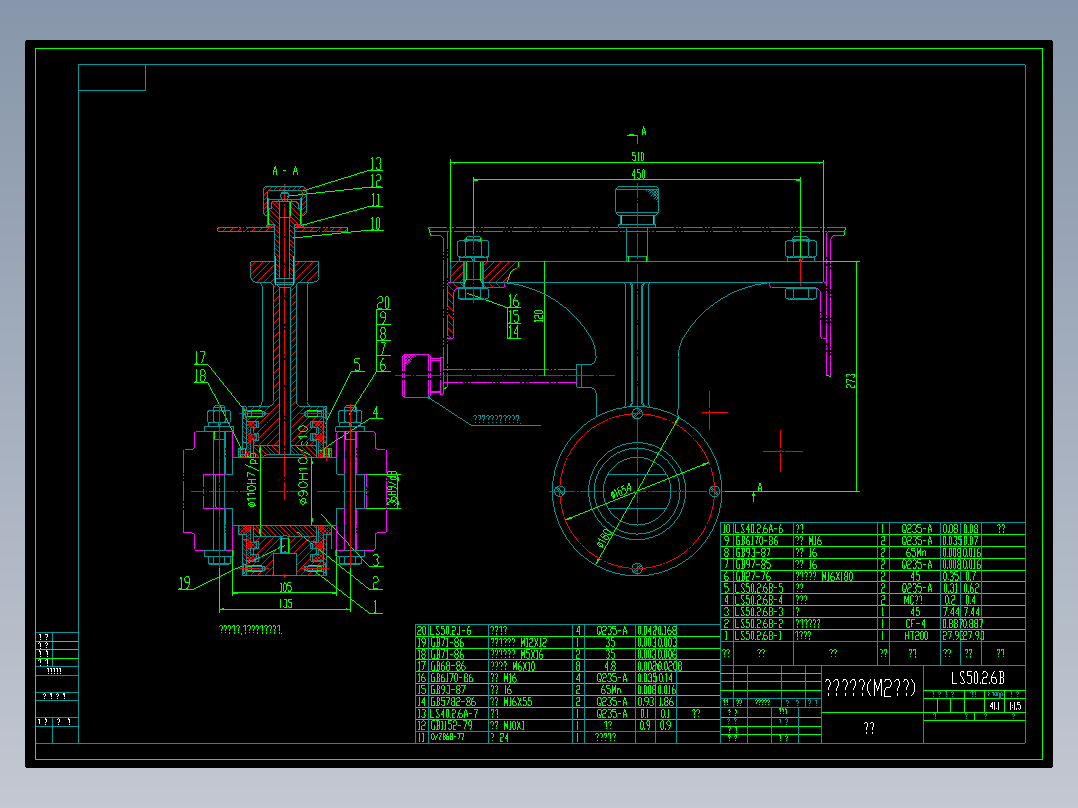
Task: Select callout number 18 left of section view
Action: pyautogui.click(x=200, y=376)
